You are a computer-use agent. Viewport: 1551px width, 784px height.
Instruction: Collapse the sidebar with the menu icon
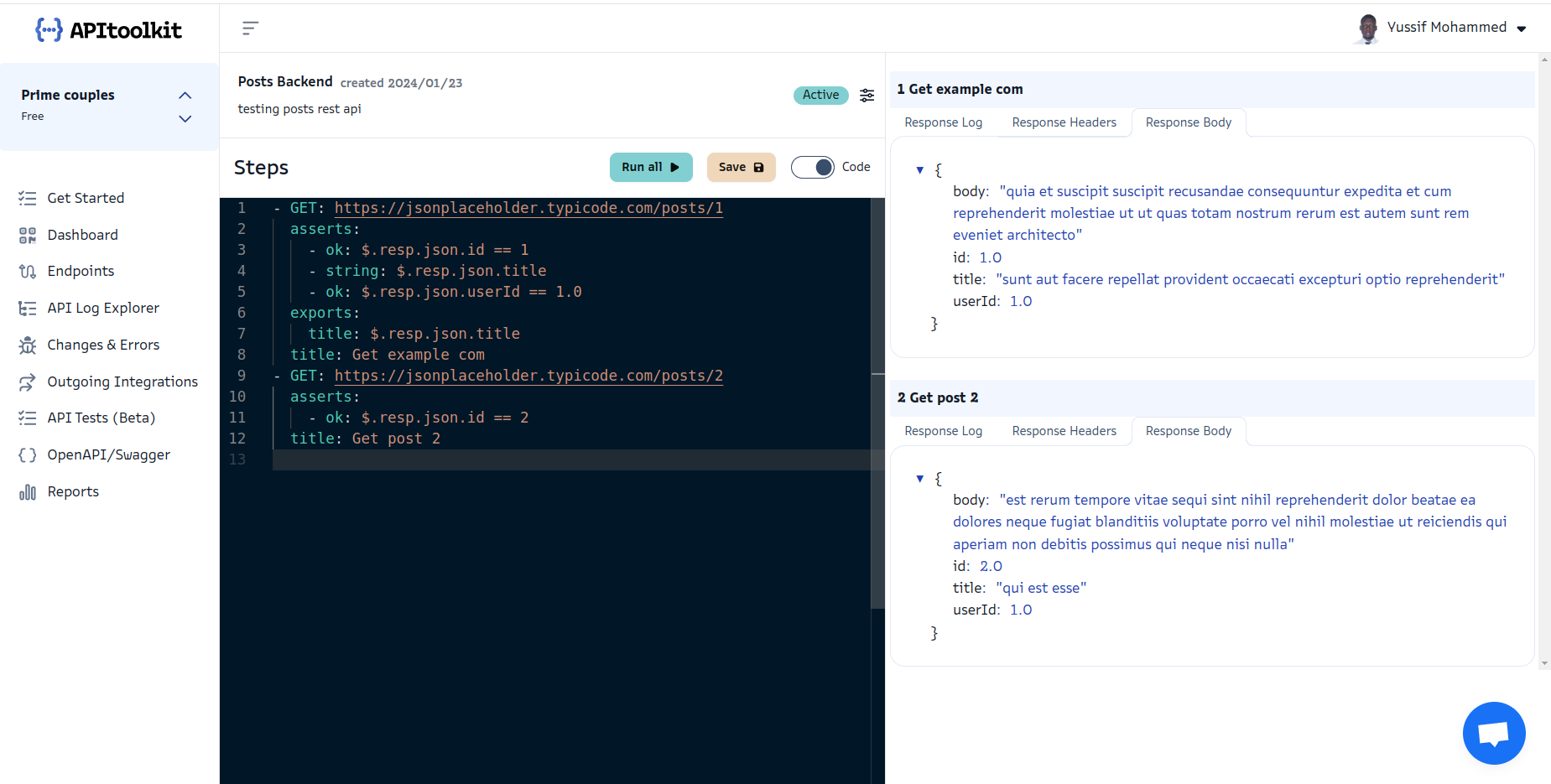pos(250,29)
